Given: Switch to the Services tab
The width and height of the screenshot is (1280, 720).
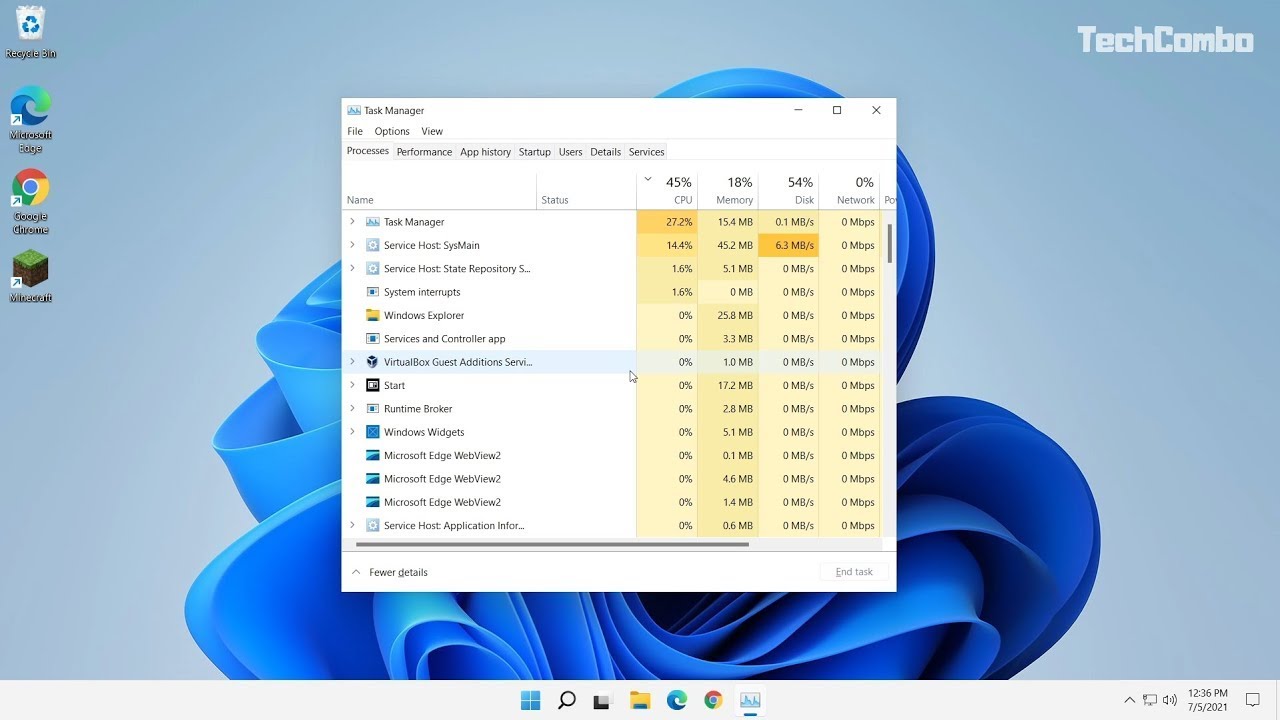Looking at the screenshot, I should pos(646,152).
